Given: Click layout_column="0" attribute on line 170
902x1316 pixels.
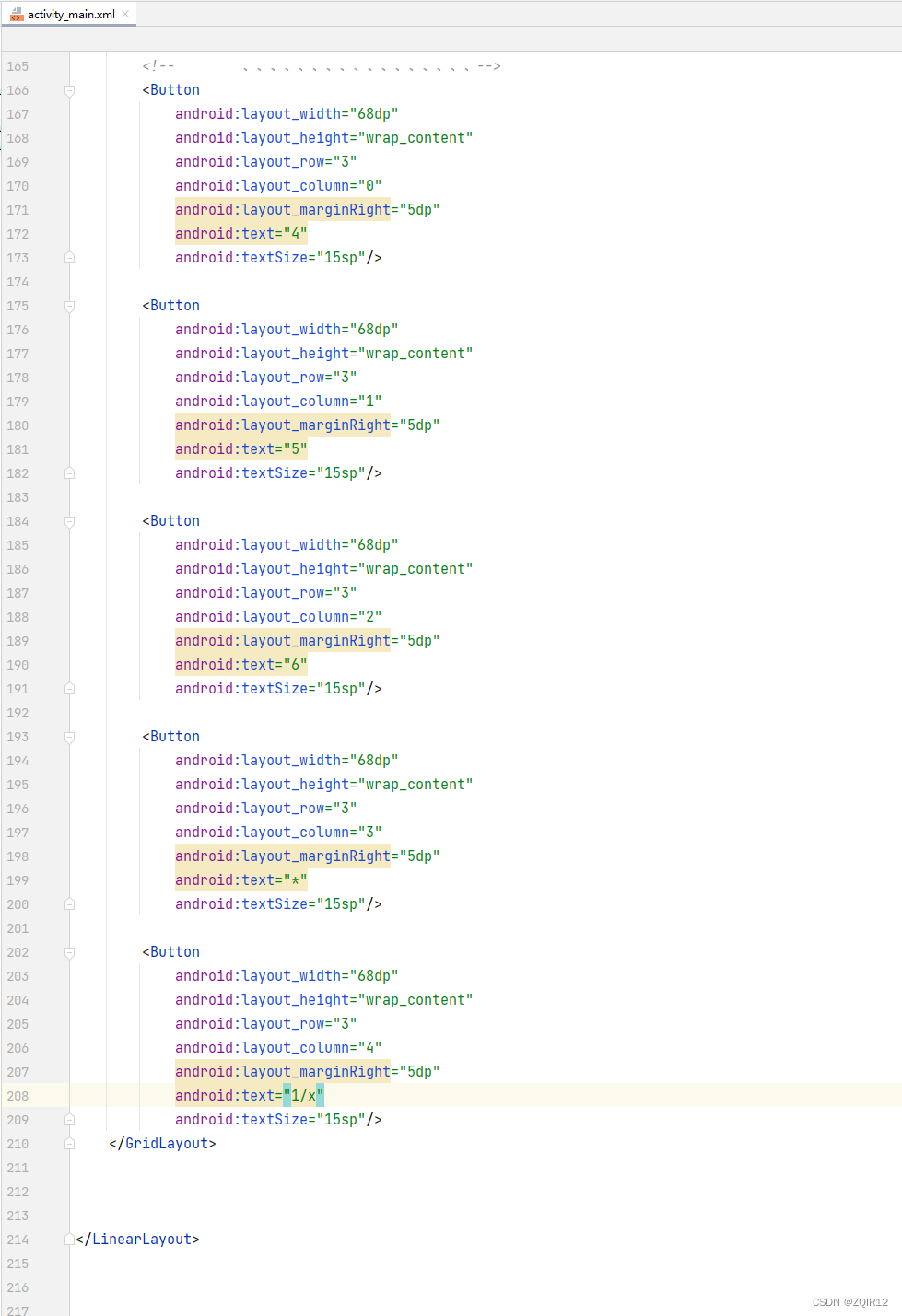Looking at the screenshot, I should coord(278,186).
